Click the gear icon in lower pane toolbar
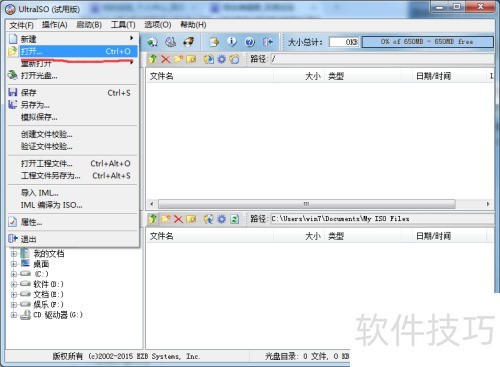Screen dimensions: 500x367 point(222,219)
